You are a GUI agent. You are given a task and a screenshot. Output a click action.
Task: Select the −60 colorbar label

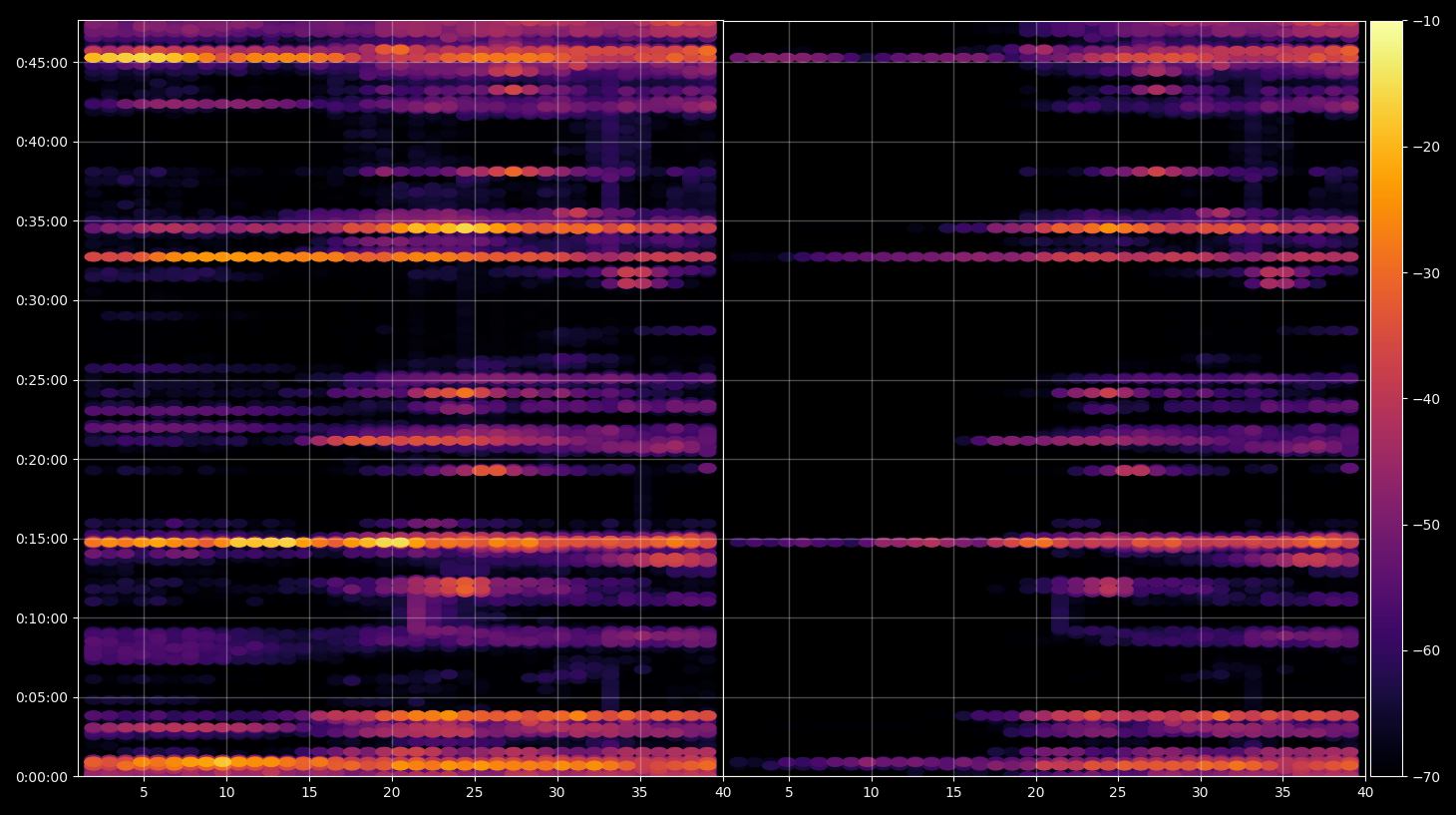(x=1426, y=650)
